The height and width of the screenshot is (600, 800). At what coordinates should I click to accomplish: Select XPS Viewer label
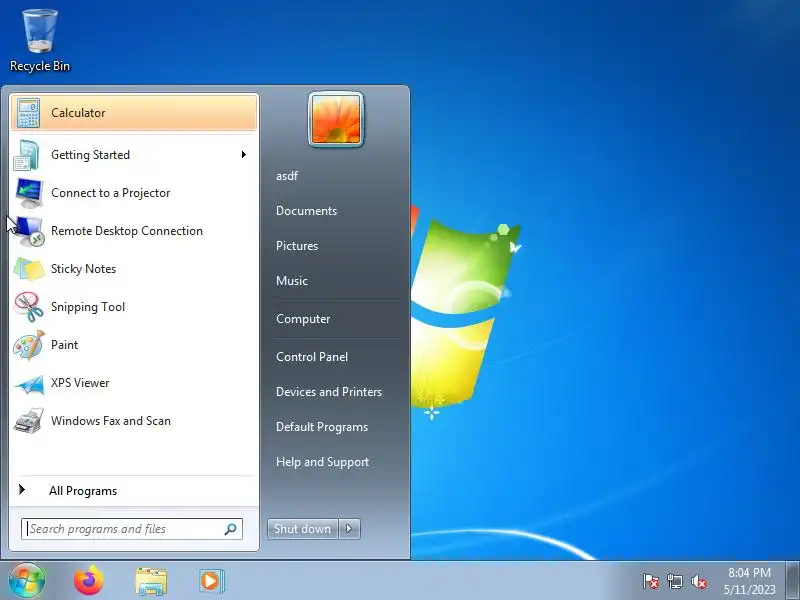coord(80,383)
